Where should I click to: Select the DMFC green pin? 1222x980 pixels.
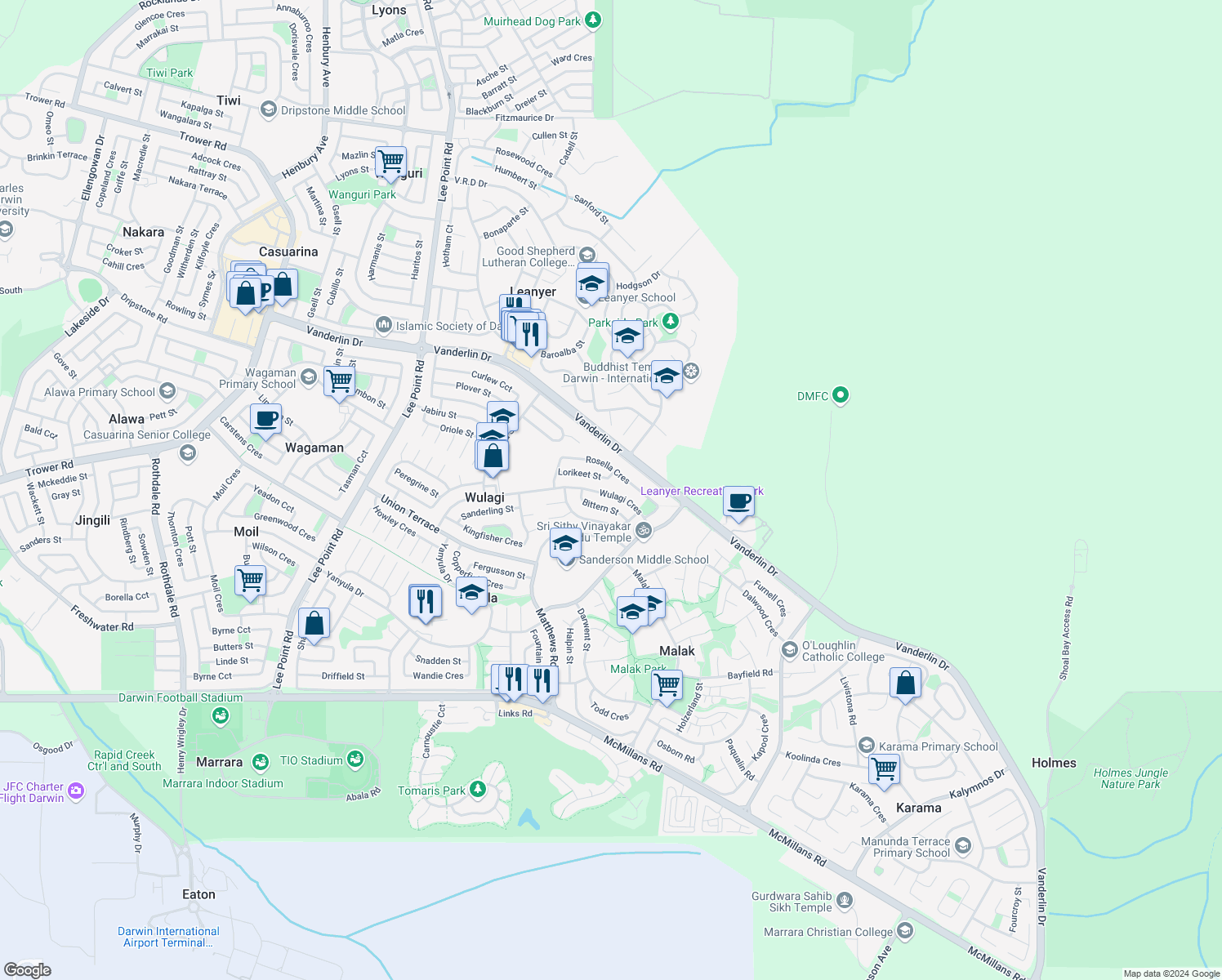tap(841, 396)
